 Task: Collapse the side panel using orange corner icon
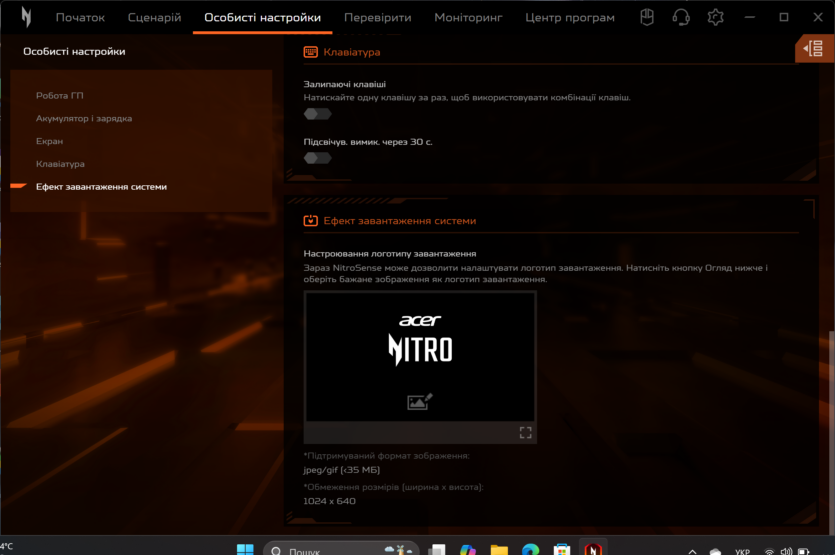click(814, 49)
